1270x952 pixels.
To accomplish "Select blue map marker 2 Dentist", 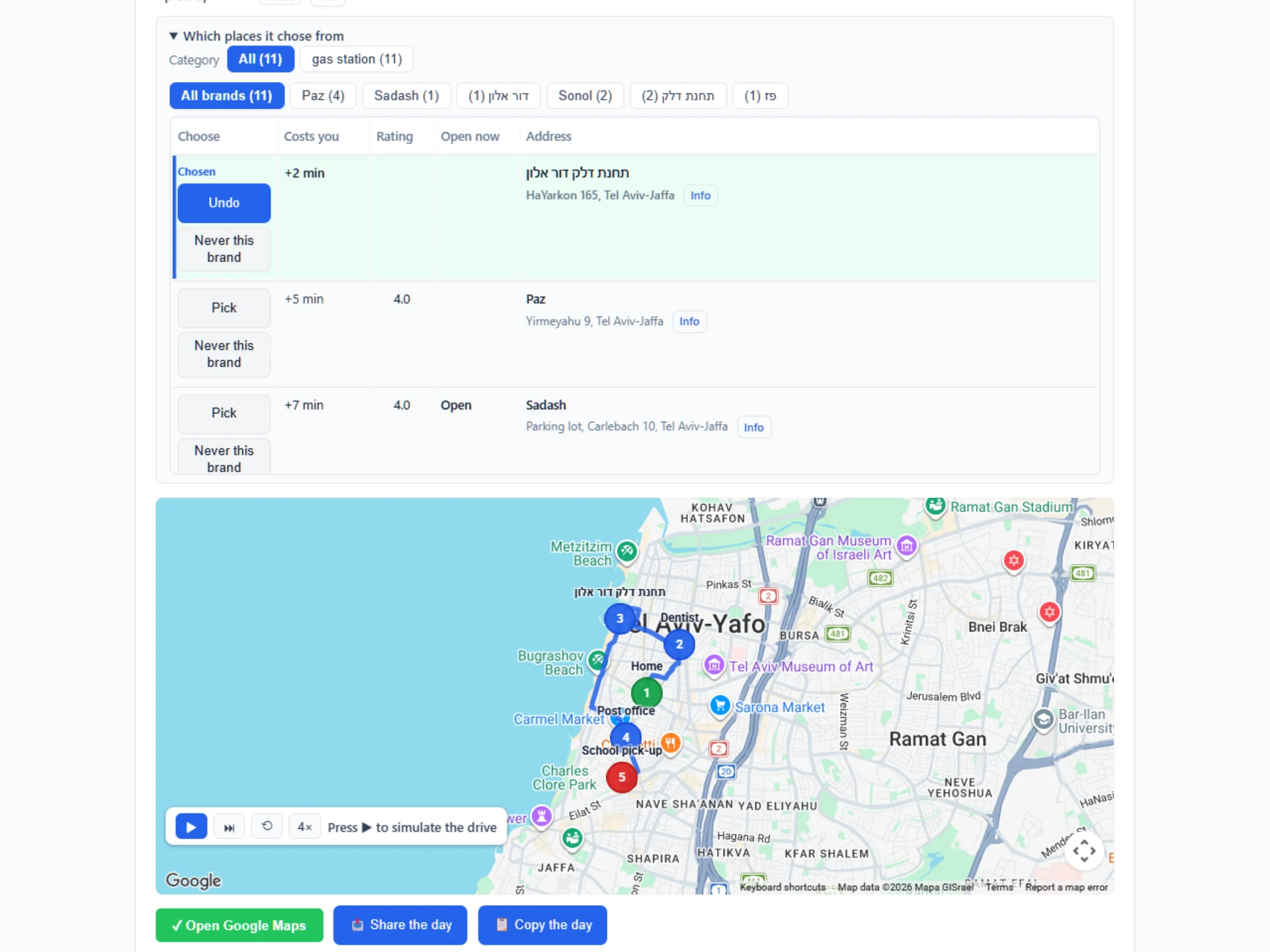I will tap(679, 645).
